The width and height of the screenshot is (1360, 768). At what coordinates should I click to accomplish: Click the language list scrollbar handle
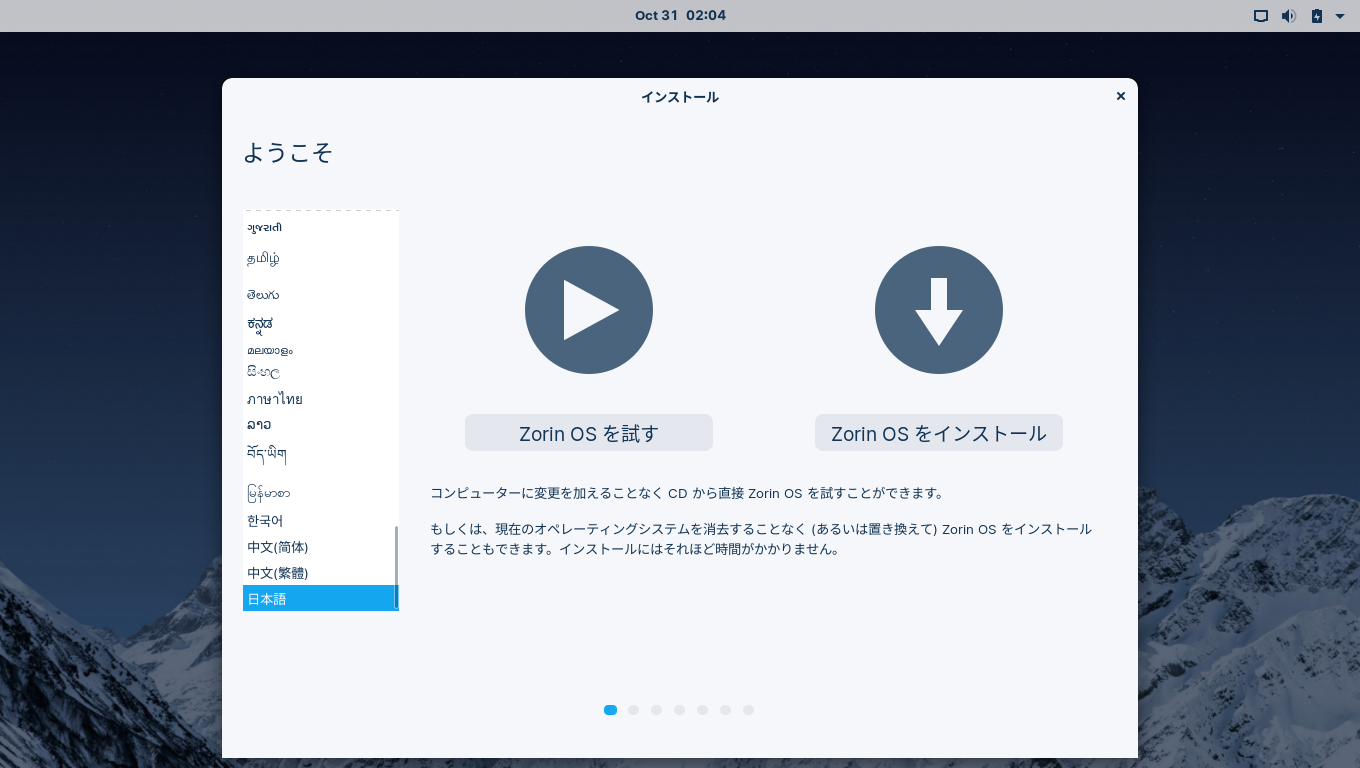pos(396,567)
